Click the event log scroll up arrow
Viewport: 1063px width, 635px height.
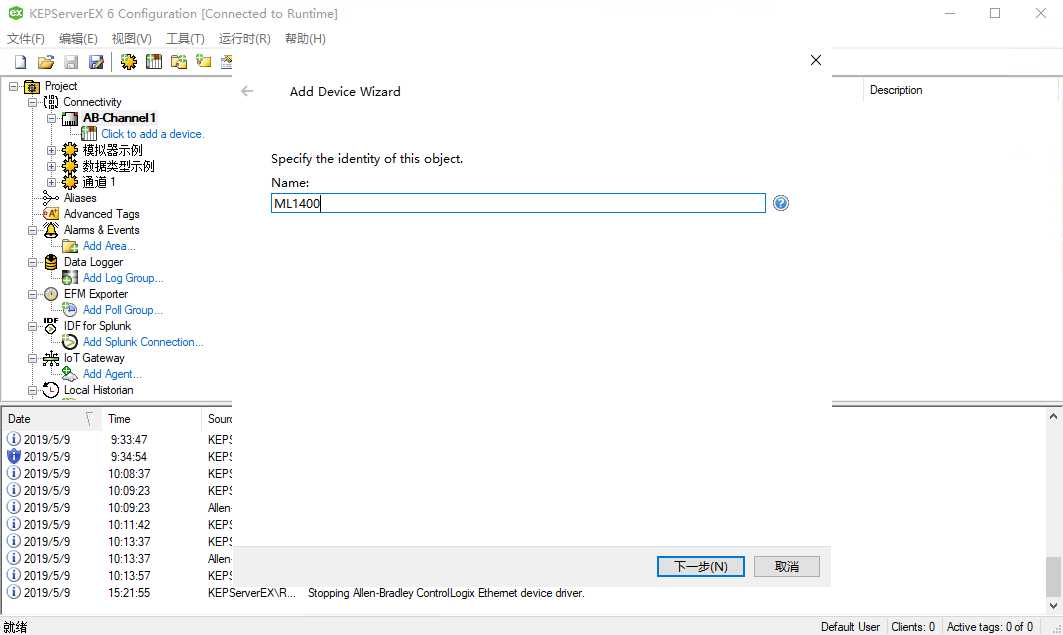[1053, 417]
